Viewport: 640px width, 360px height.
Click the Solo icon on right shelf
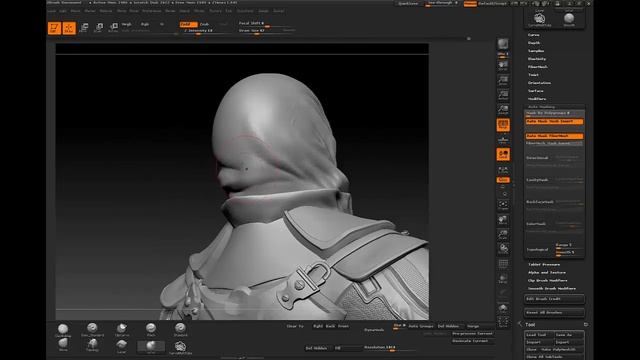click(503, 307)
